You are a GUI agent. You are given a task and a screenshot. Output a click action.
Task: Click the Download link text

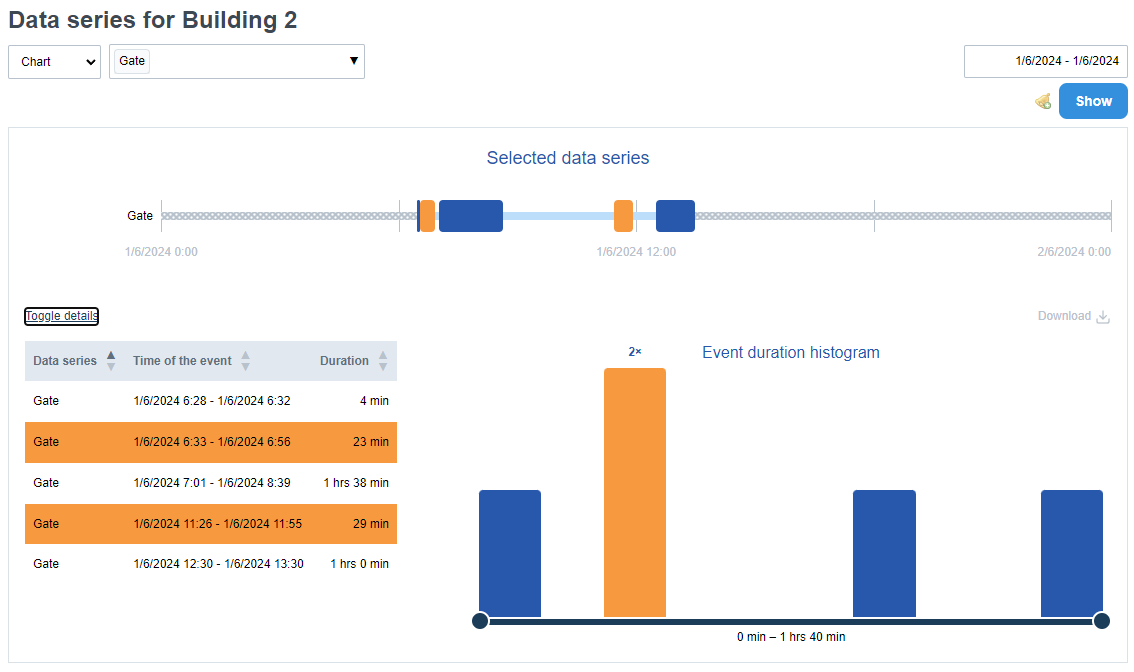(x=1064, y=316)
